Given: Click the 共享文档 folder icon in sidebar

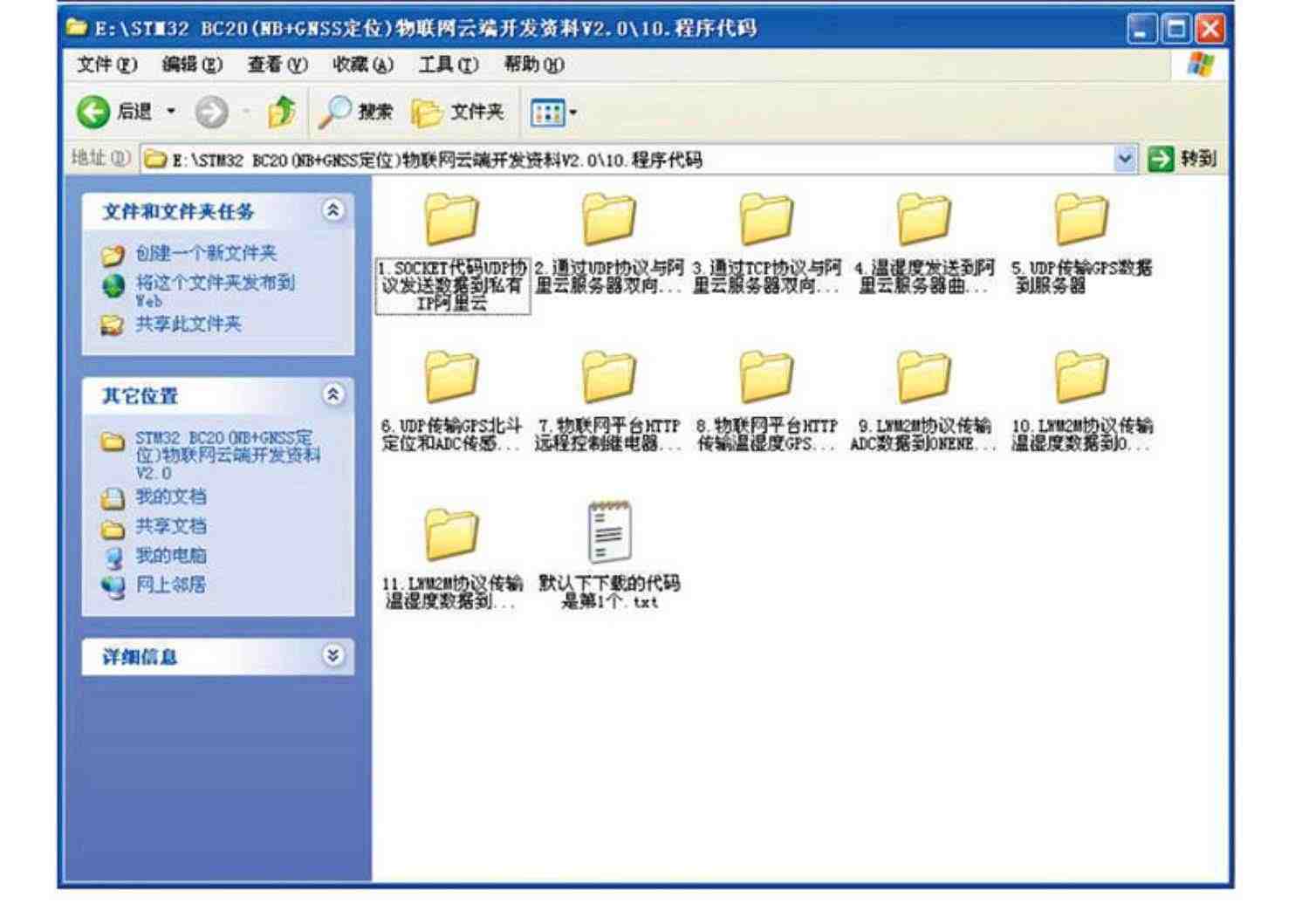Looking at the screenshot, I should (x=113, y=528).
